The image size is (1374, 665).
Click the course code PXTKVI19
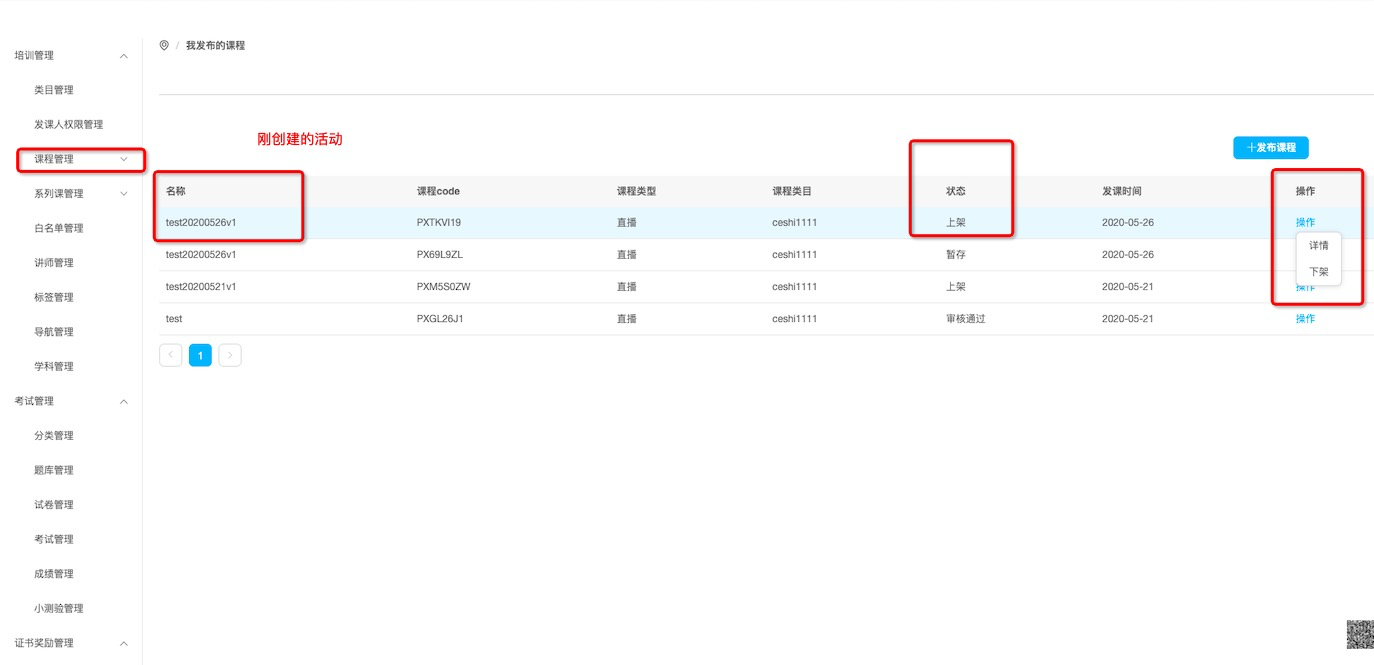tap(439, 222)
